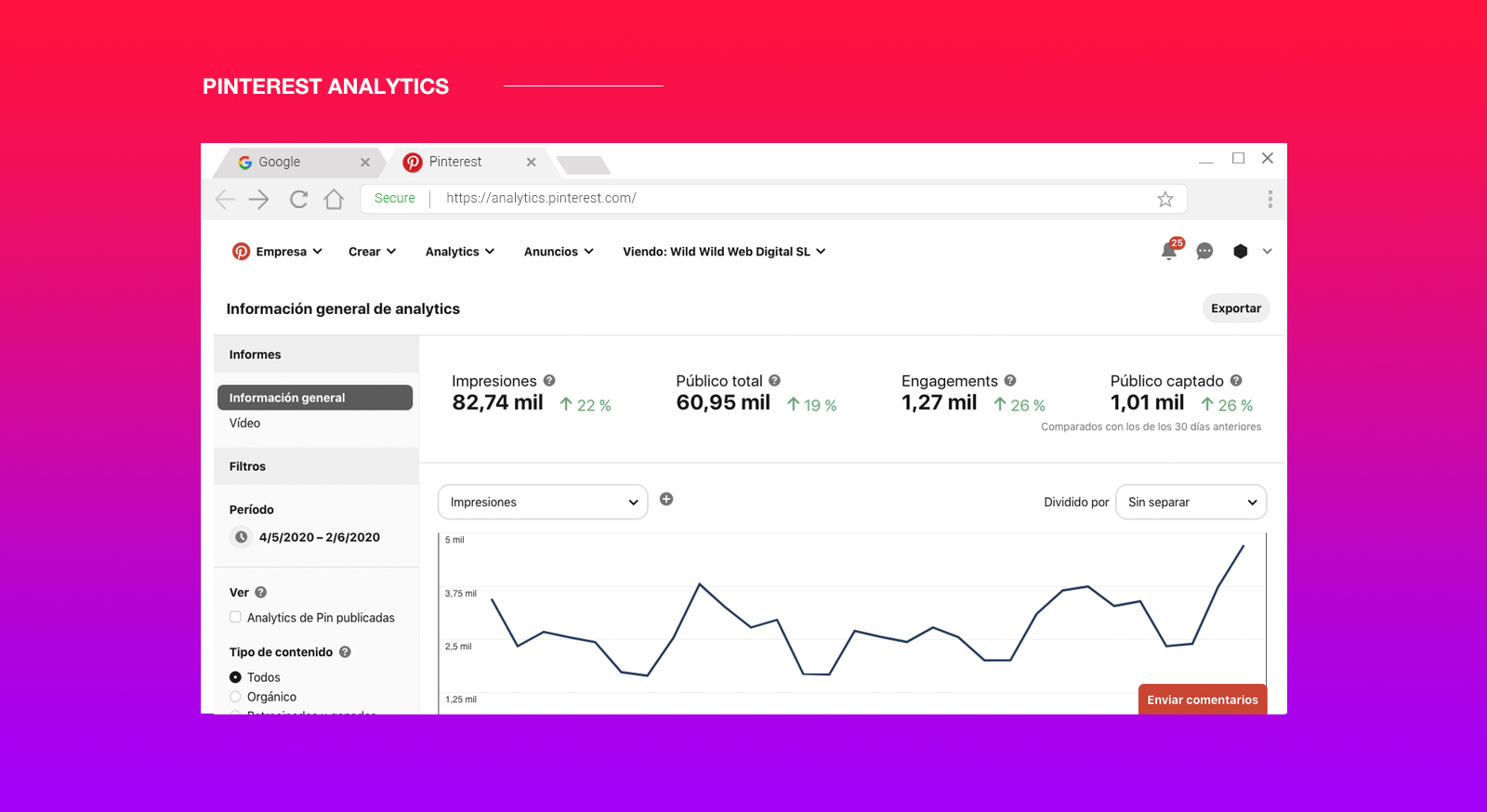
Task: Open the Impresiones metric dropdown
Action: [x=543, y=502]
